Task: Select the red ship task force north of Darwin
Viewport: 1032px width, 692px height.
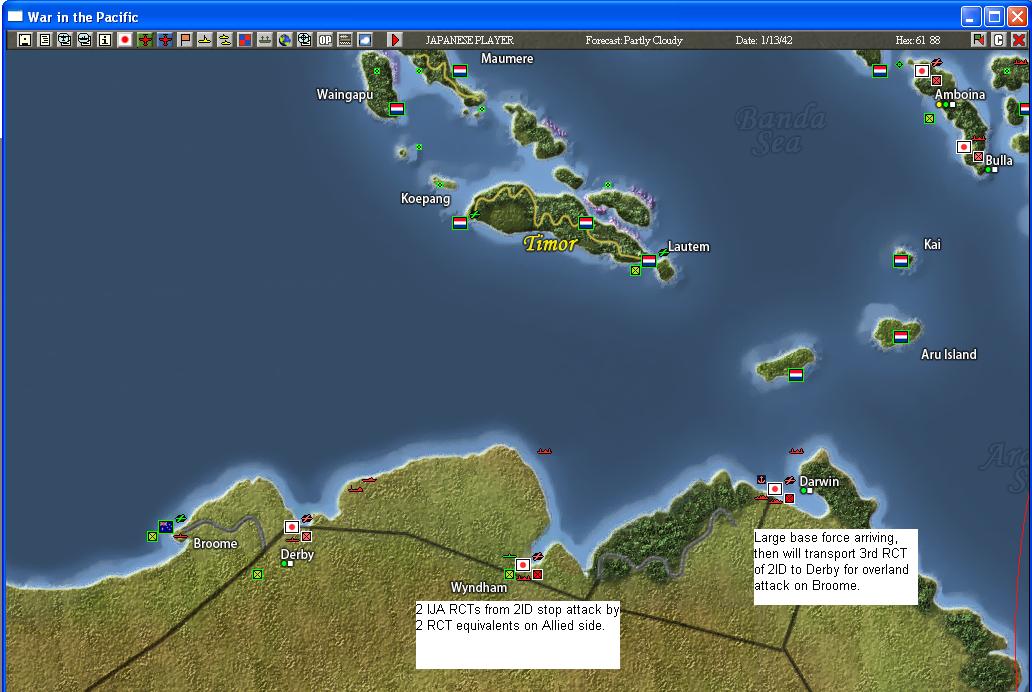Action: tap(796, 451)
